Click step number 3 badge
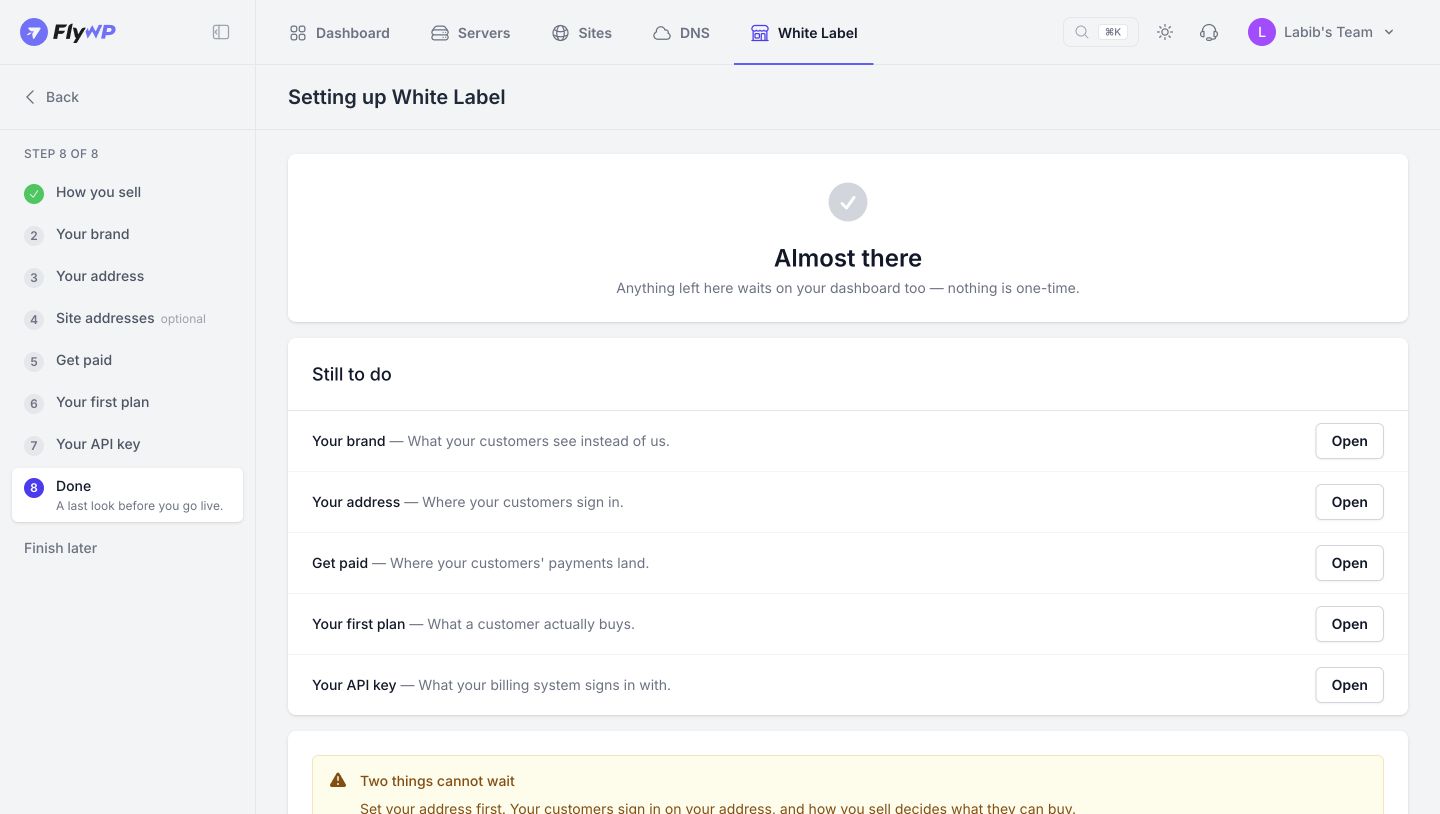Screen dimensions: 1440x814 (x=34, y=278)
